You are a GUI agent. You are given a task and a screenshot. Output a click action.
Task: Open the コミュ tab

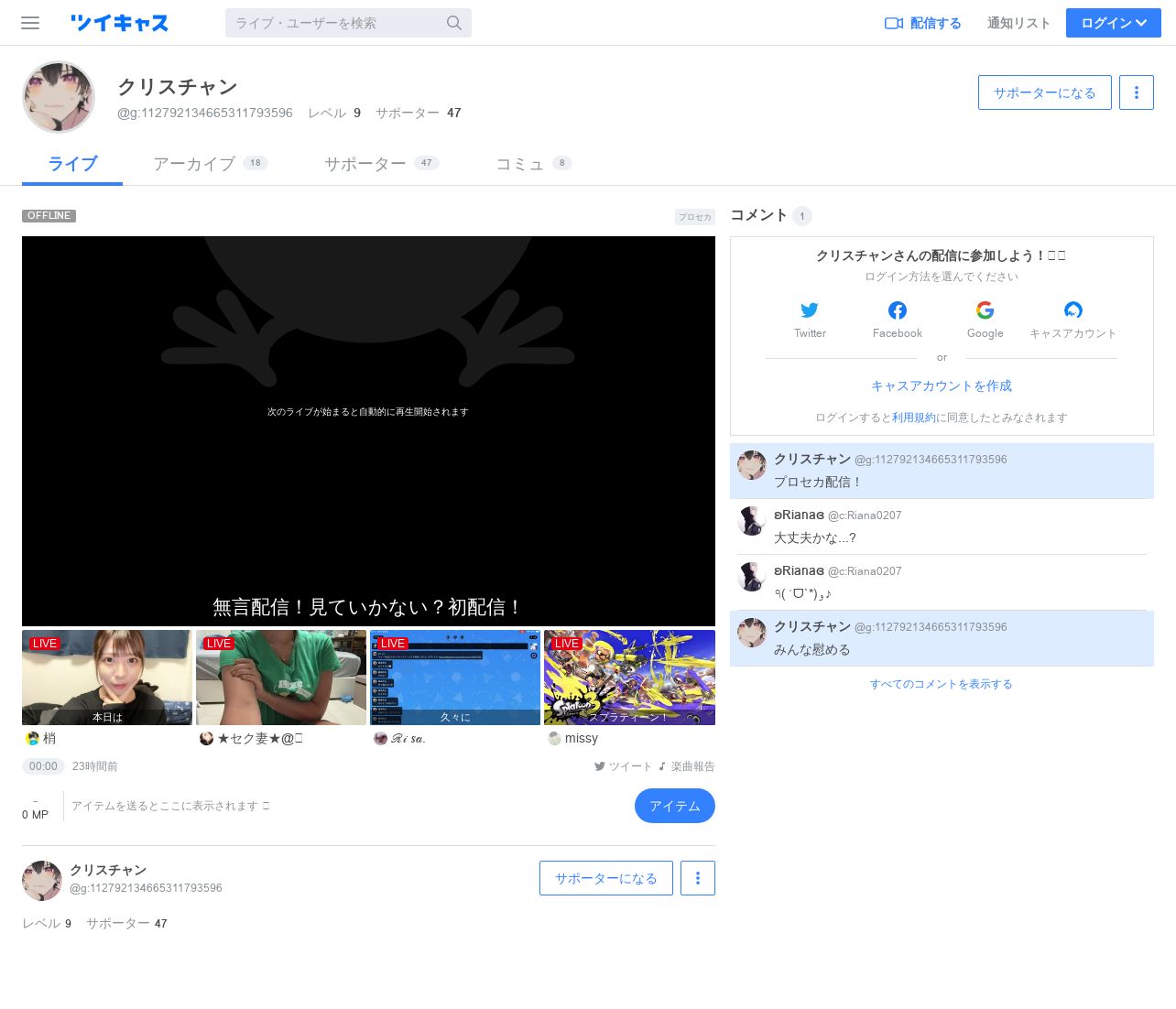pos(533,164)
